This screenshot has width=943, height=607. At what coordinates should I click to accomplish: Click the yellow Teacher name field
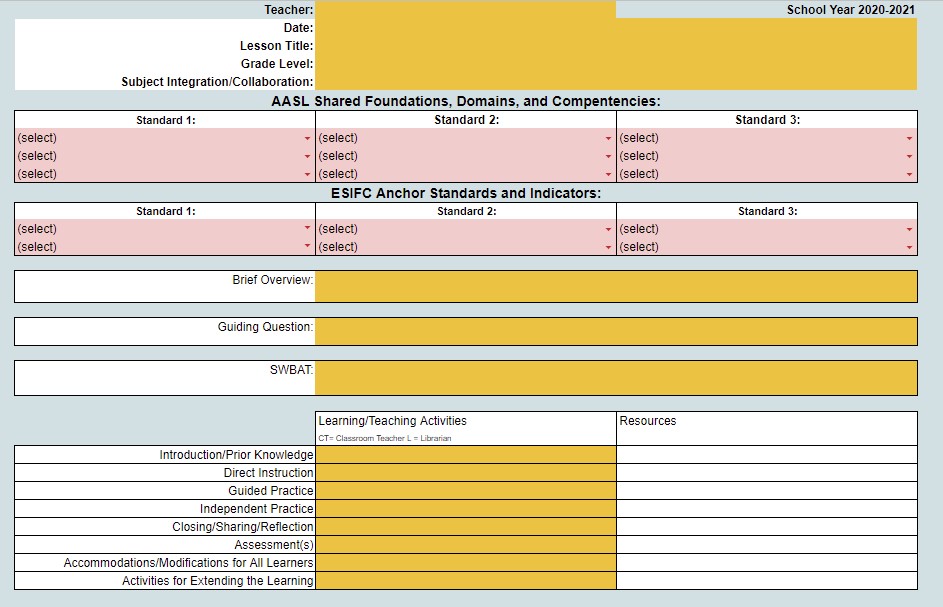tap(465, 9)
